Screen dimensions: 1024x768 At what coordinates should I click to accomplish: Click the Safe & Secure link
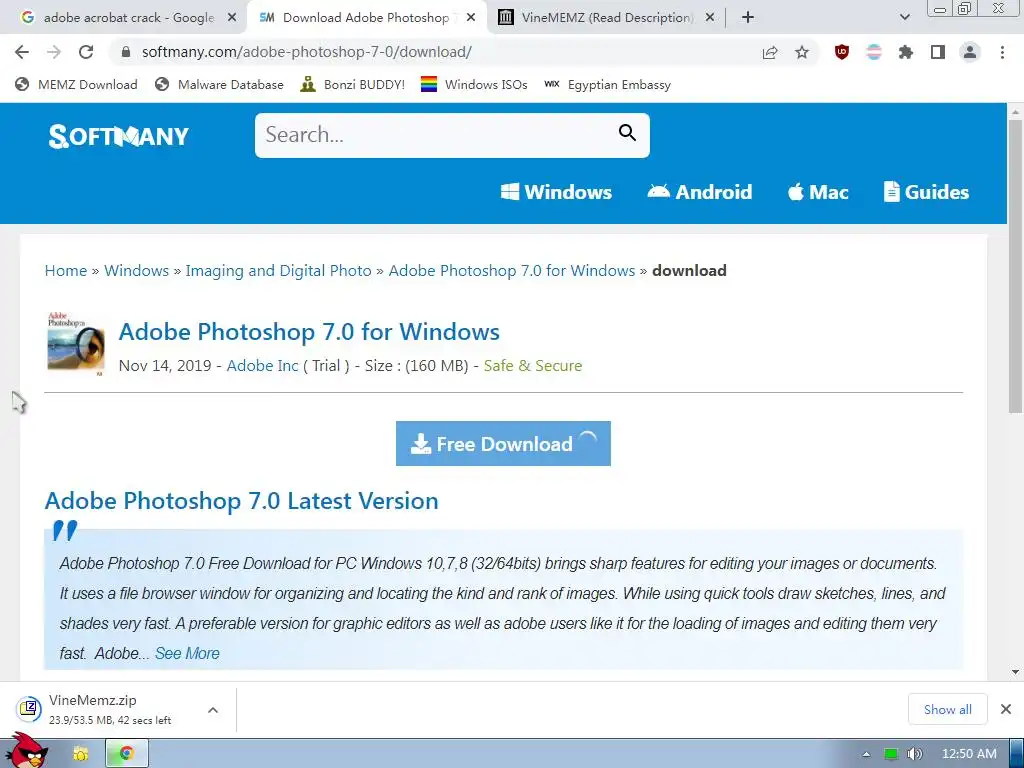(533, 366)
